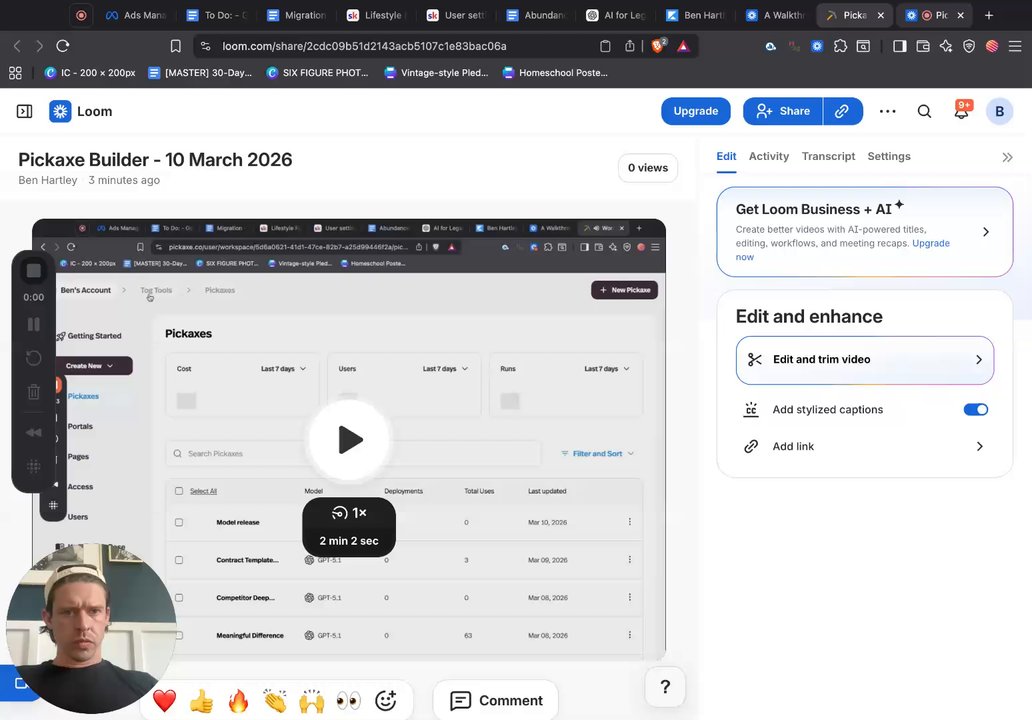
Task: Switch to the Migration browser tab
Action: click(x=296, y=15)
